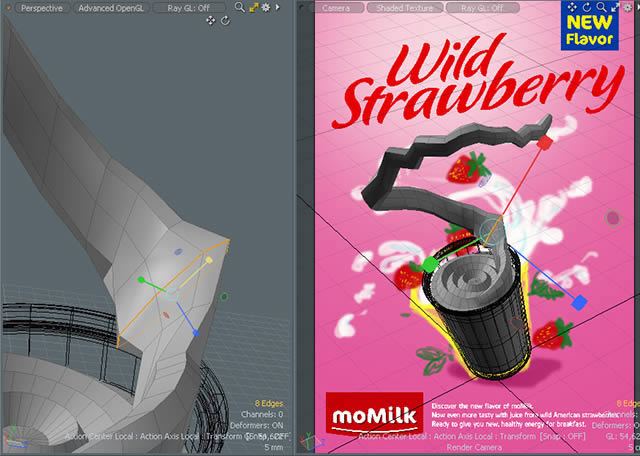Click the 'Deformers: ON' text in left viewport

[257, 425]
